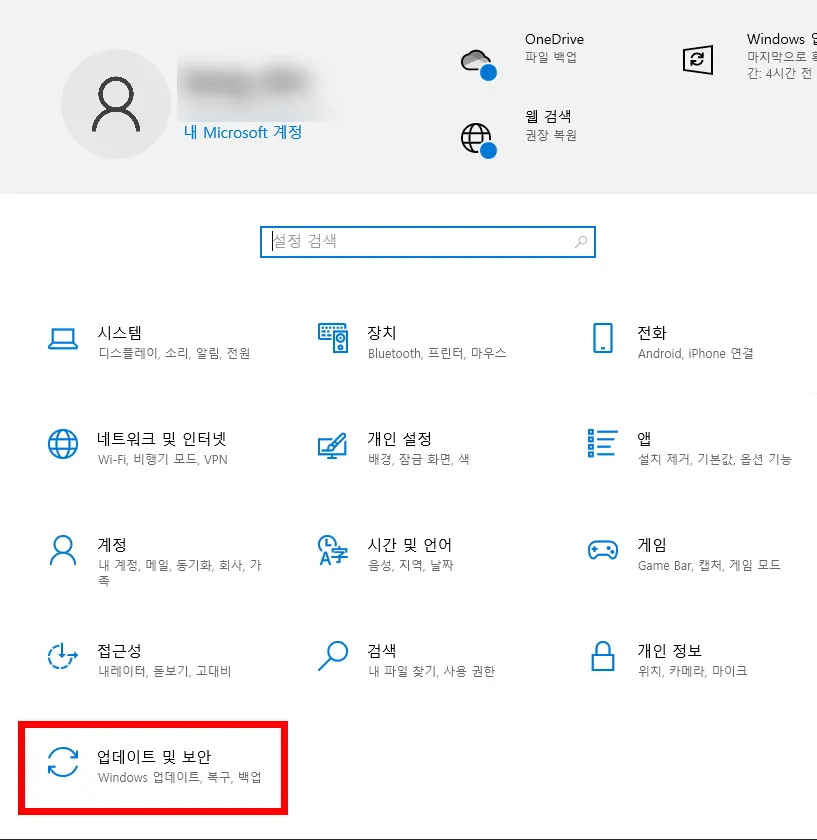Click Windows 업데이트, 복구, 백업 description
The image size is (817, 840).
point(180,777)
